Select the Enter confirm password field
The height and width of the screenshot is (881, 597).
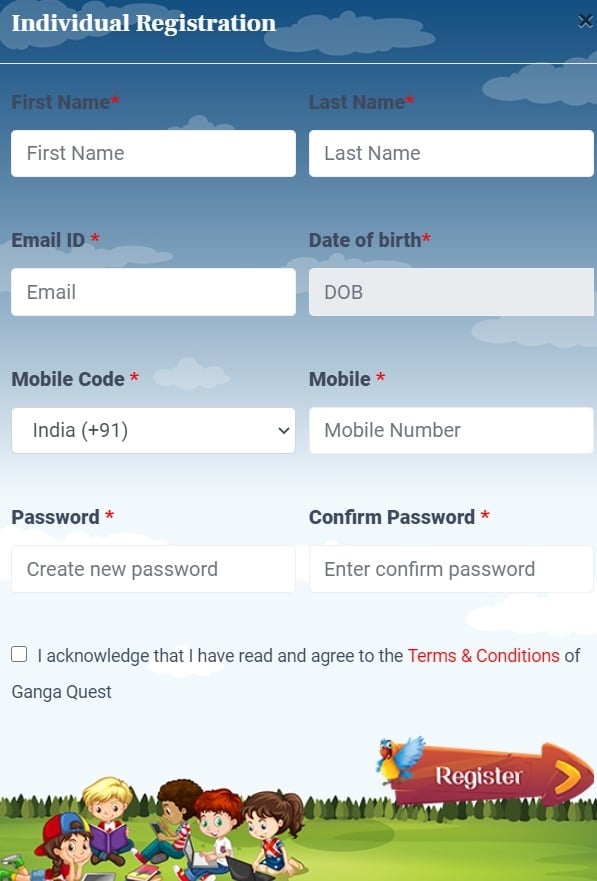tap(451, 569)
